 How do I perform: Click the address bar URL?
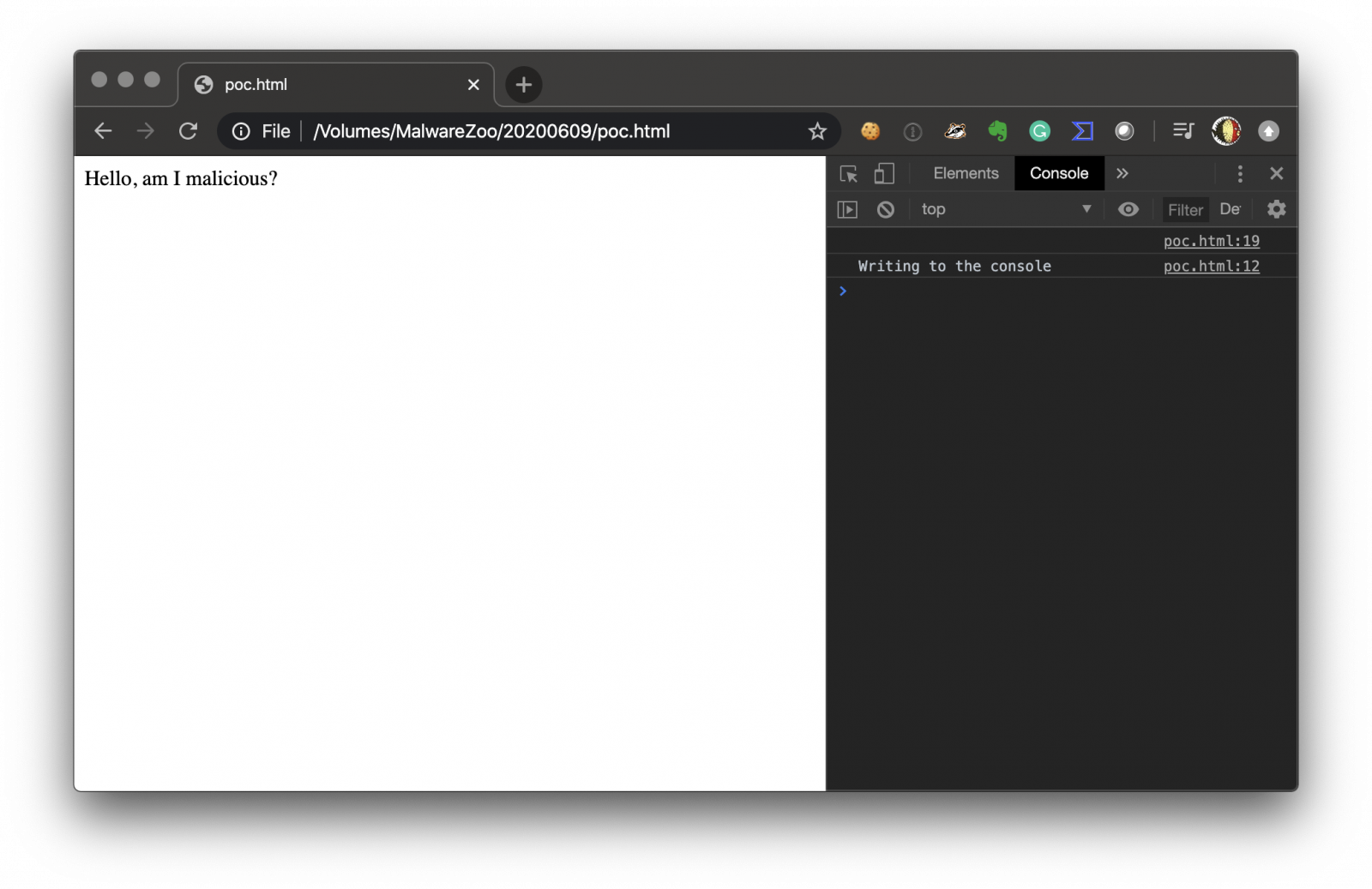pos(491,131)
